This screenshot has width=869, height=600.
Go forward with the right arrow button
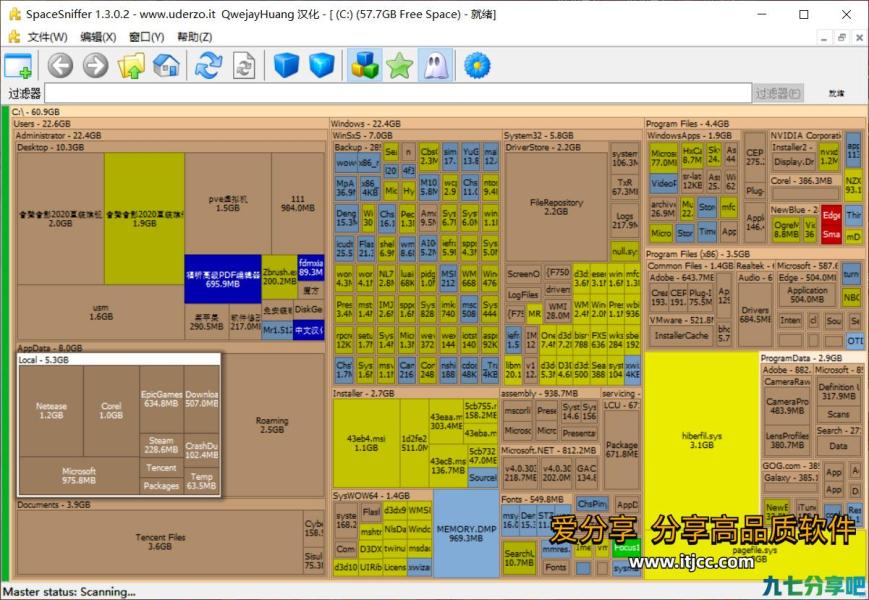(x=95, y=65)
